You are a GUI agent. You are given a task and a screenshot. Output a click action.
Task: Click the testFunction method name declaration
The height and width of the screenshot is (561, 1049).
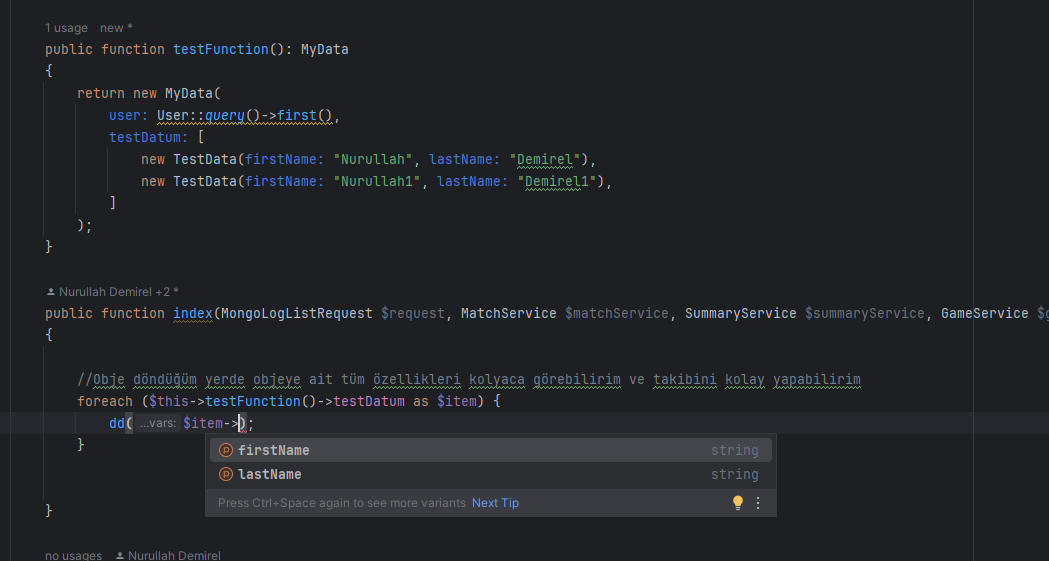point(221,49)
